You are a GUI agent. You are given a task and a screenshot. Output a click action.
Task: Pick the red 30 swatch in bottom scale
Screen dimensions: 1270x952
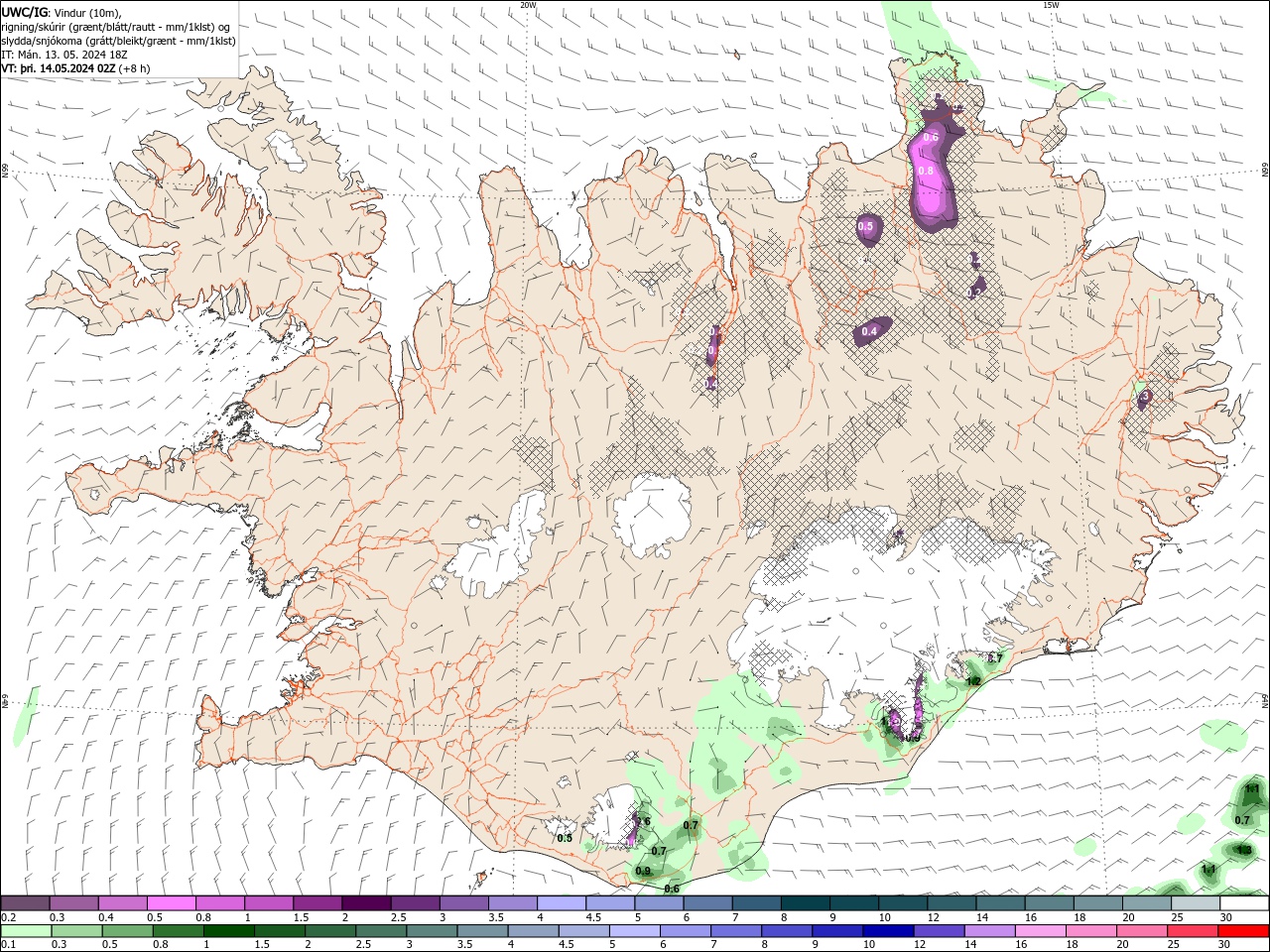click(x=1243, y=931)
